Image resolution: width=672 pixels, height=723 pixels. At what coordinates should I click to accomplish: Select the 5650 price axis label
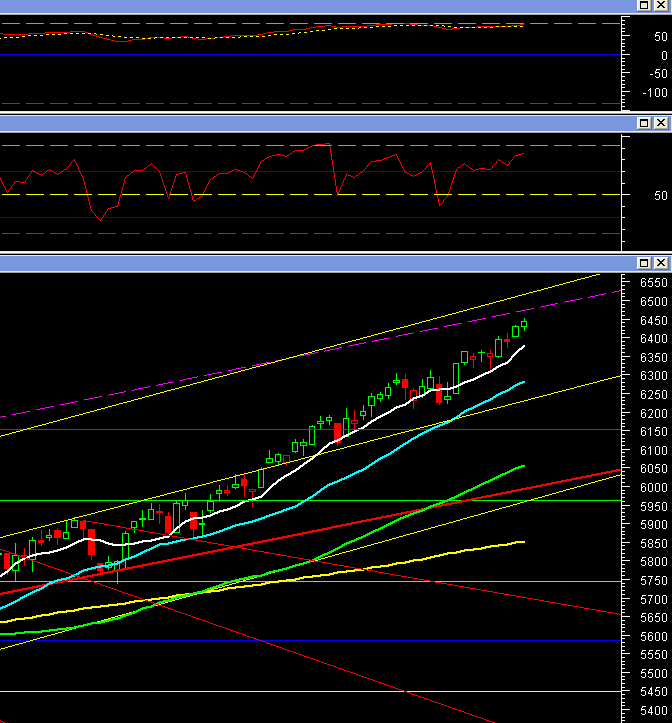point(654,618)
